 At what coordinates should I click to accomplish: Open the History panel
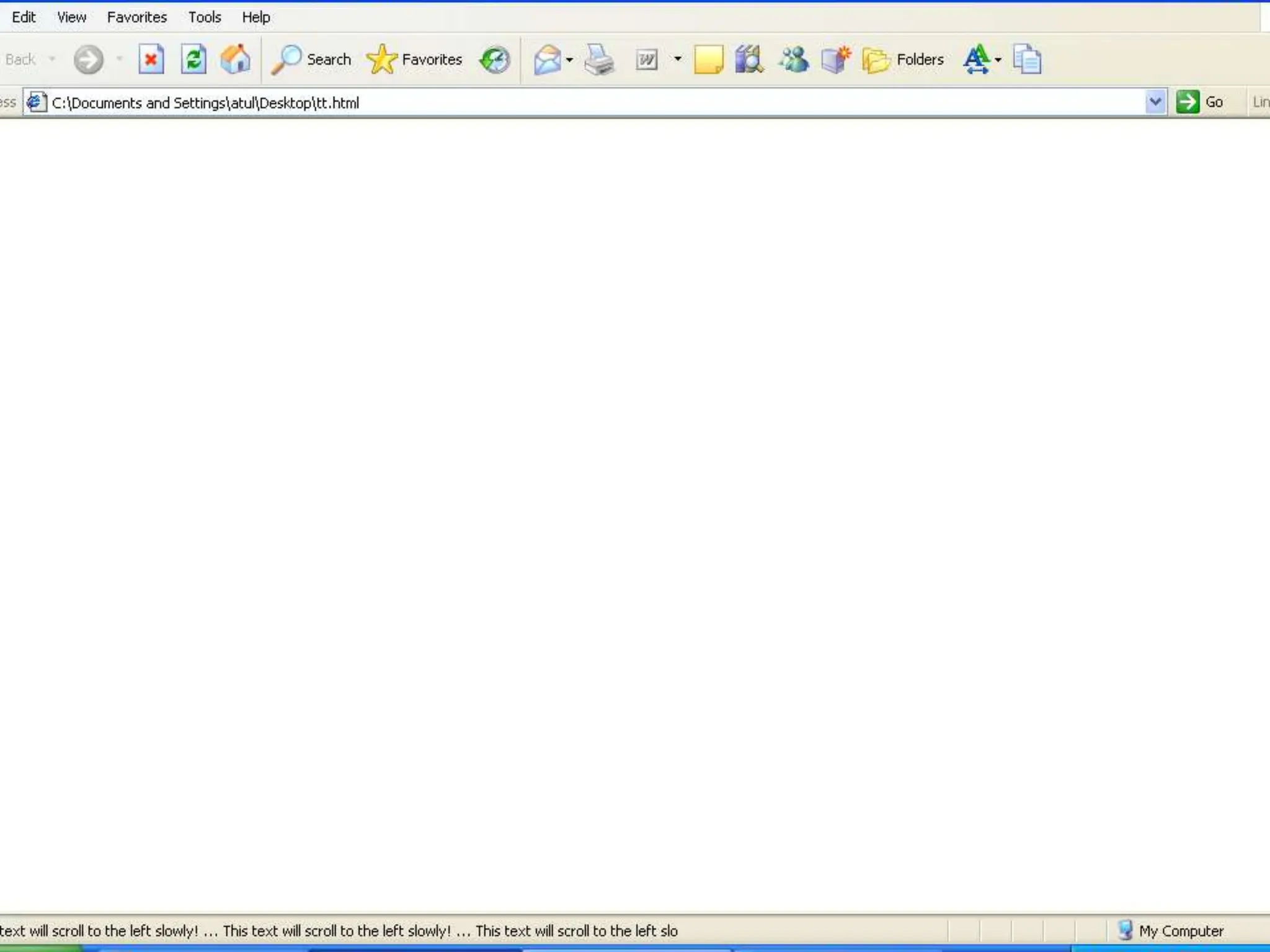[x=494, y=60]
